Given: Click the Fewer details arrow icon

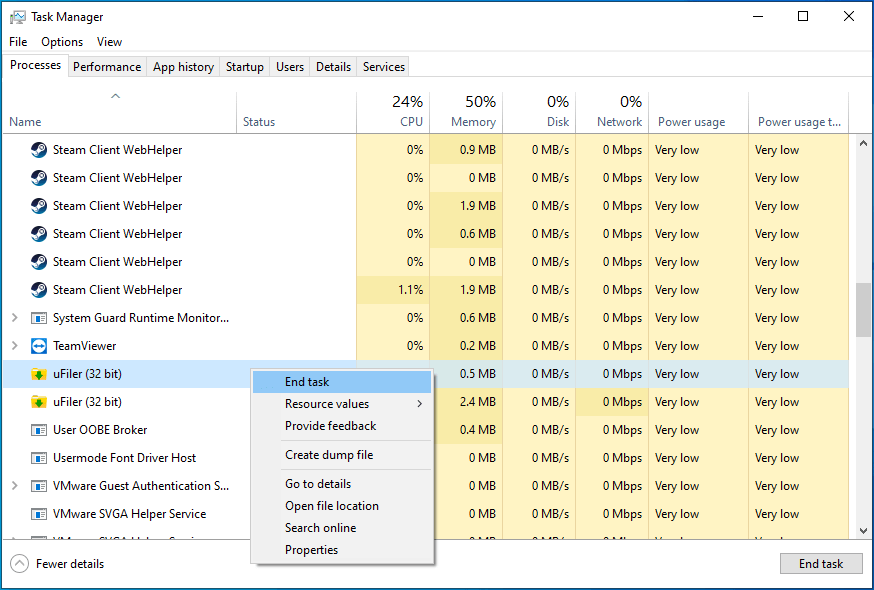Looking at the screenshot, I should 20,563.
